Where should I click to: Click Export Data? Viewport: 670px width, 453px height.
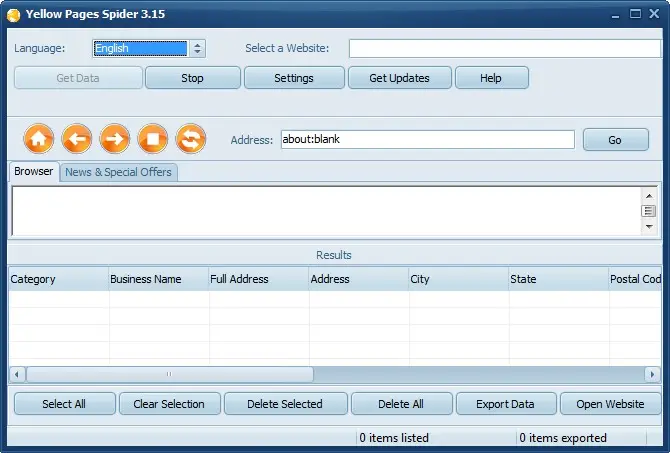(x=506, y=404)
